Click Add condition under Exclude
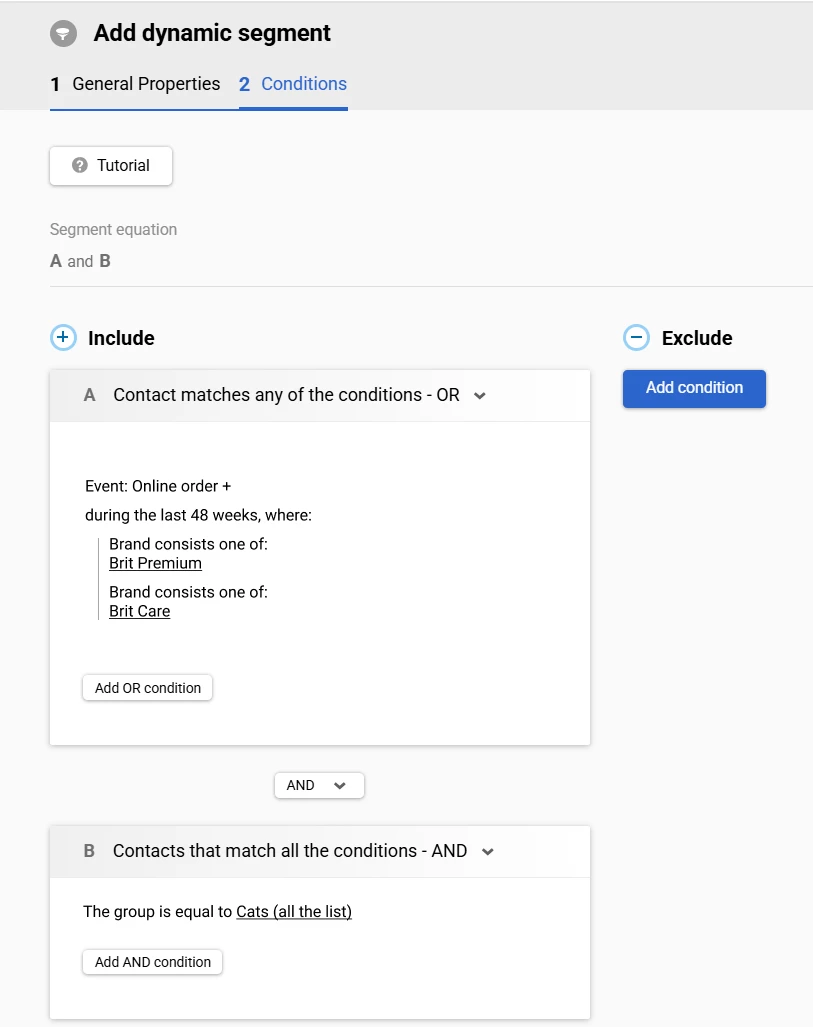The width and height of the screenshot is (813, 1027). pyautogui.click(x=694, y=388)
